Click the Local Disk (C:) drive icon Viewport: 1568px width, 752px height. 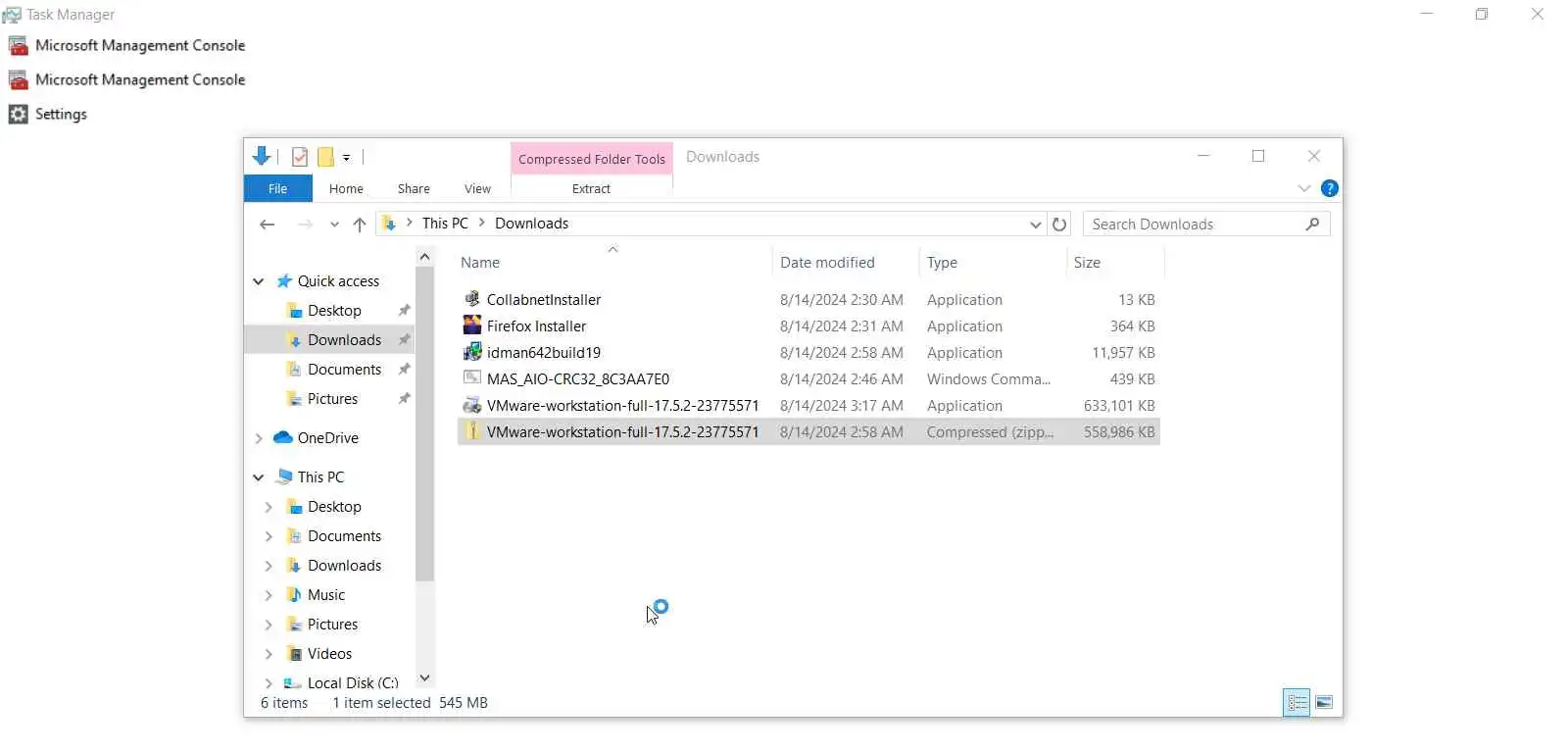(x=292, y=683)
